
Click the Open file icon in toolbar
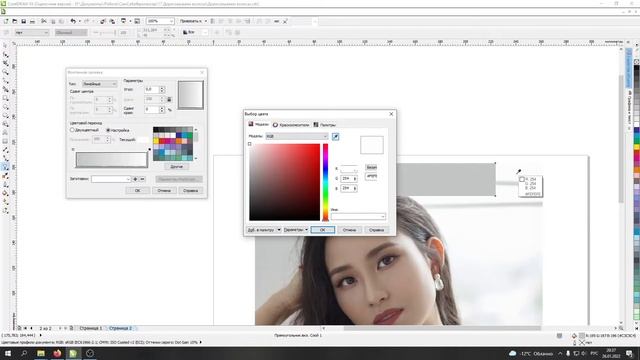(x=15, y=21)
